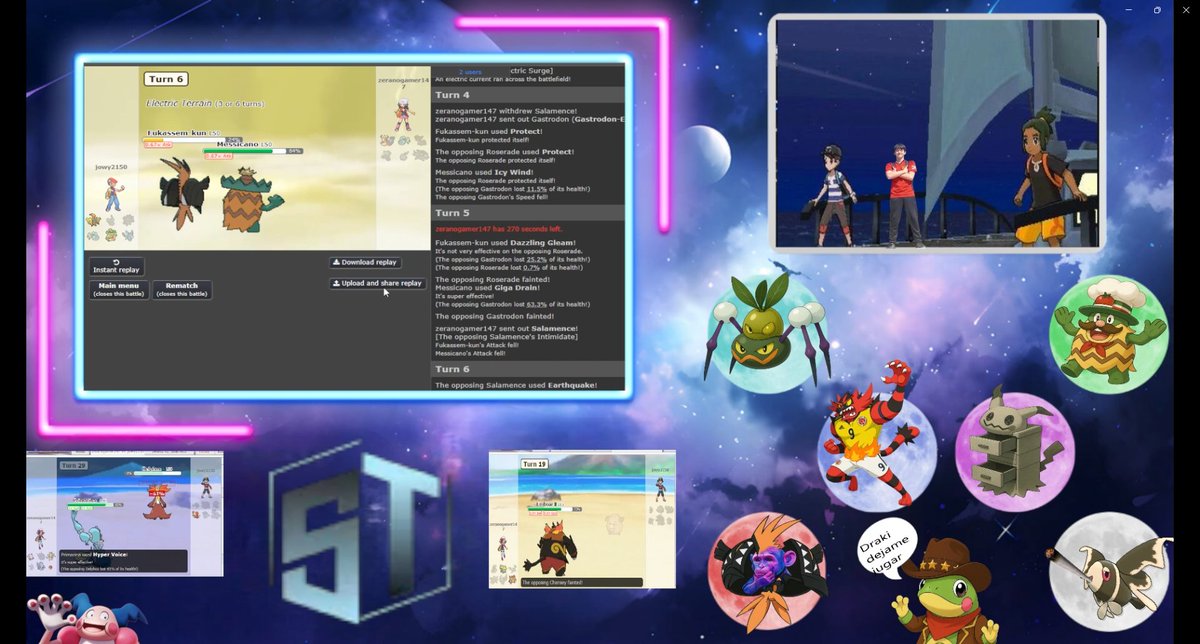This screenshot has height=644, width=1200.
Task: Click Upload and share replay
Action: (377, 283)
